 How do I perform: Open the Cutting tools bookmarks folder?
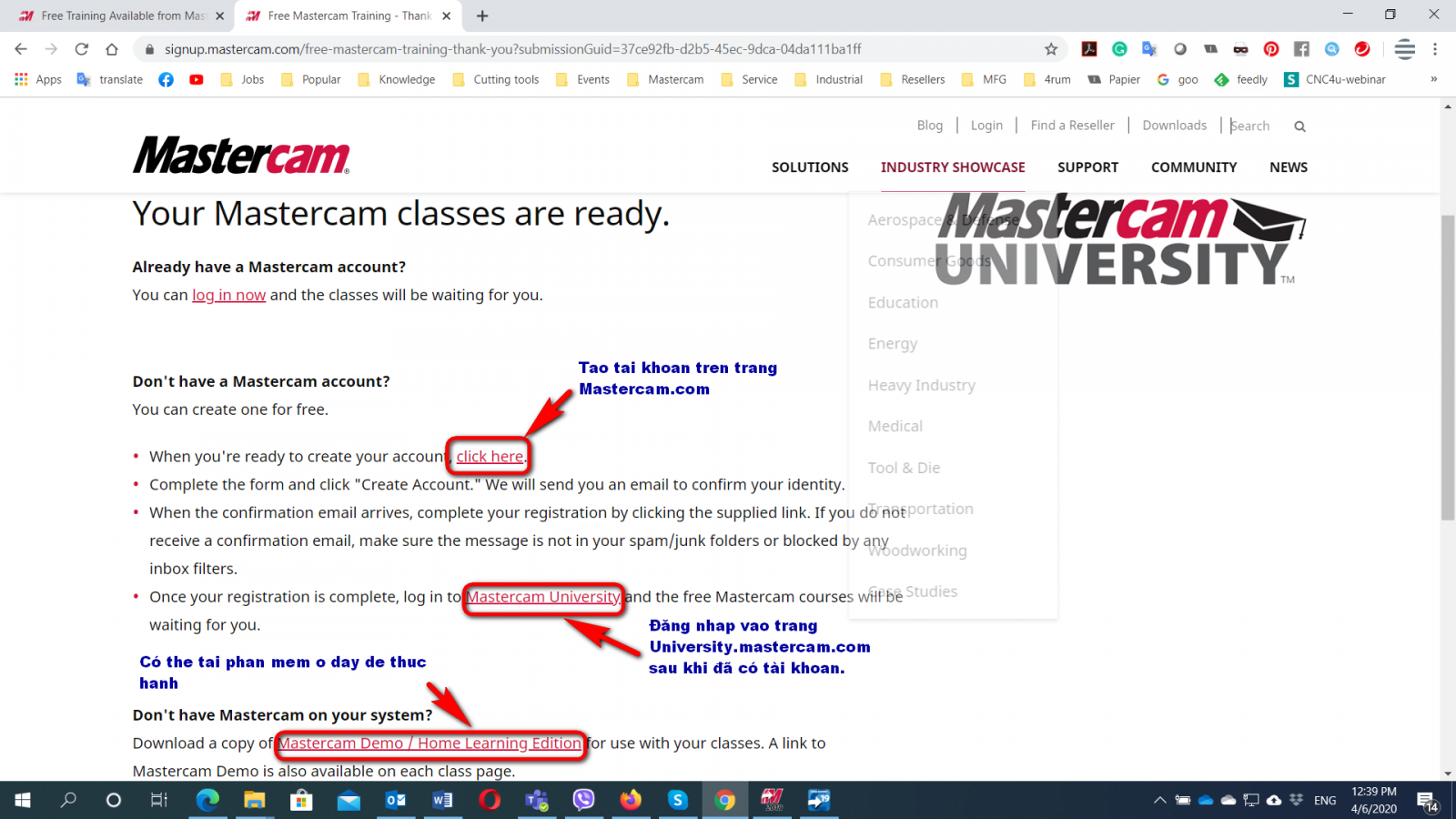pyautogui.click(x=495, y=80)
